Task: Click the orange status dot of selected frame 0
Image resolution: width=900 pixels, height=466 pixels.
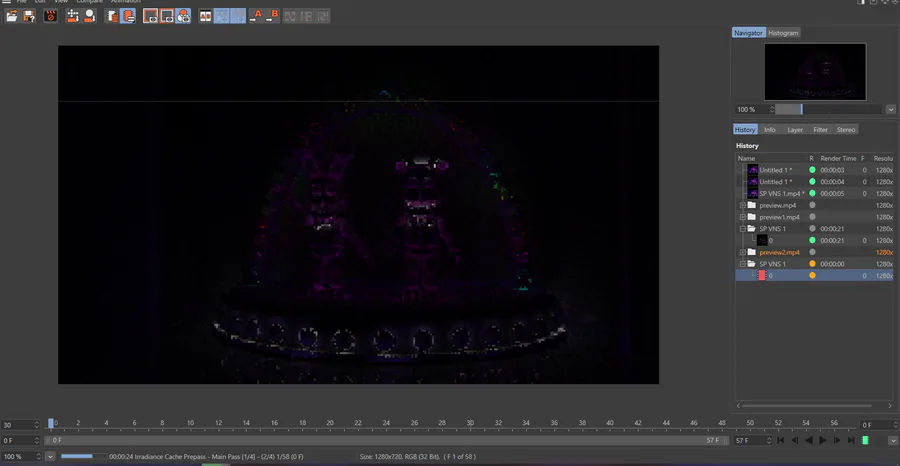Action: pyautogui.click(x=812, y=275)
